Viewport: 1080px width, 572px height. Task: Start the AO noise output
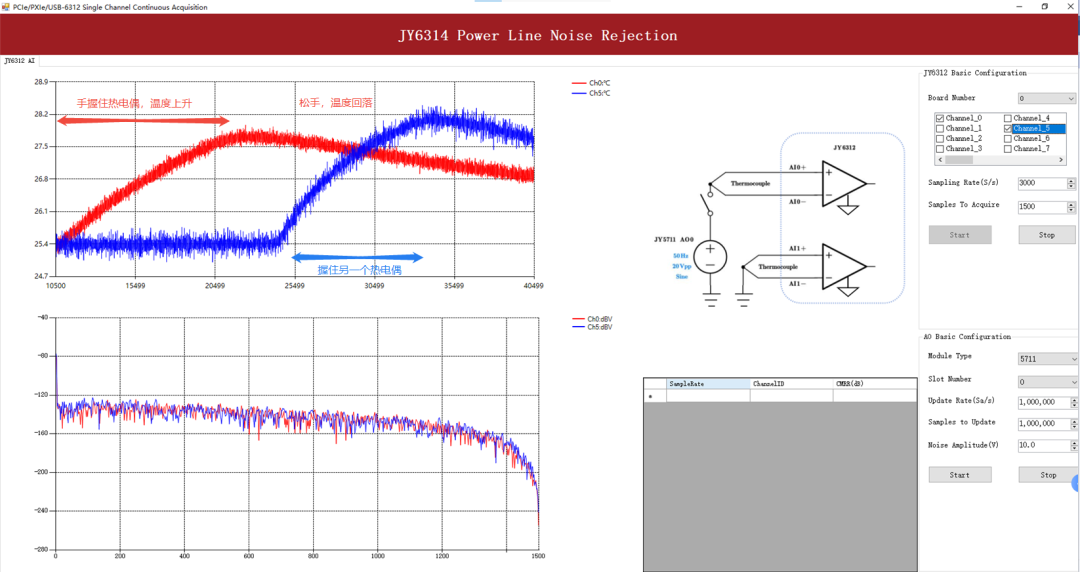pos(959,475)
